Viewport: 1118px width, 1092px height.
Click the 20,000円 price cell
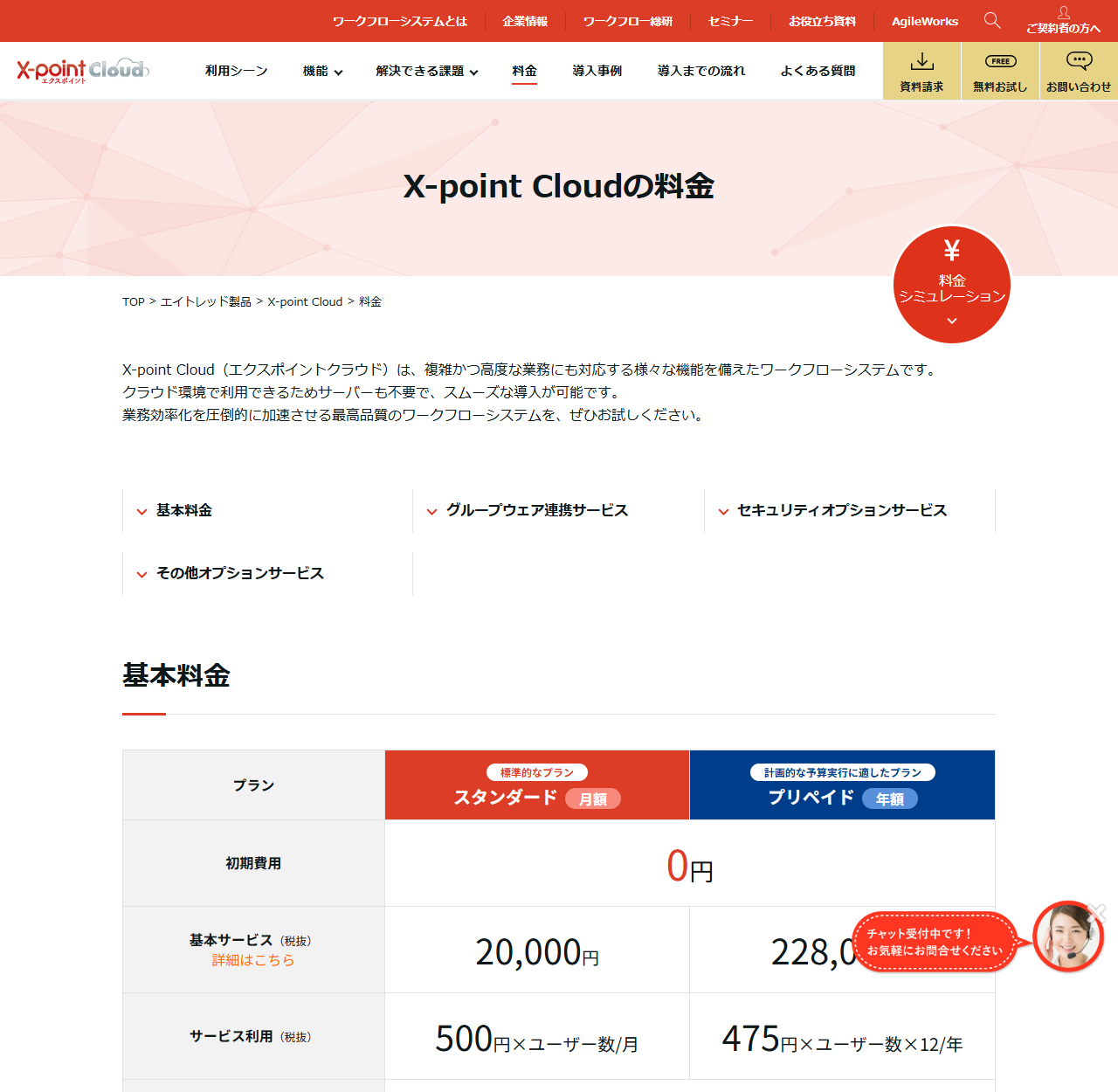pyautogui.click(x=537, y=950)
